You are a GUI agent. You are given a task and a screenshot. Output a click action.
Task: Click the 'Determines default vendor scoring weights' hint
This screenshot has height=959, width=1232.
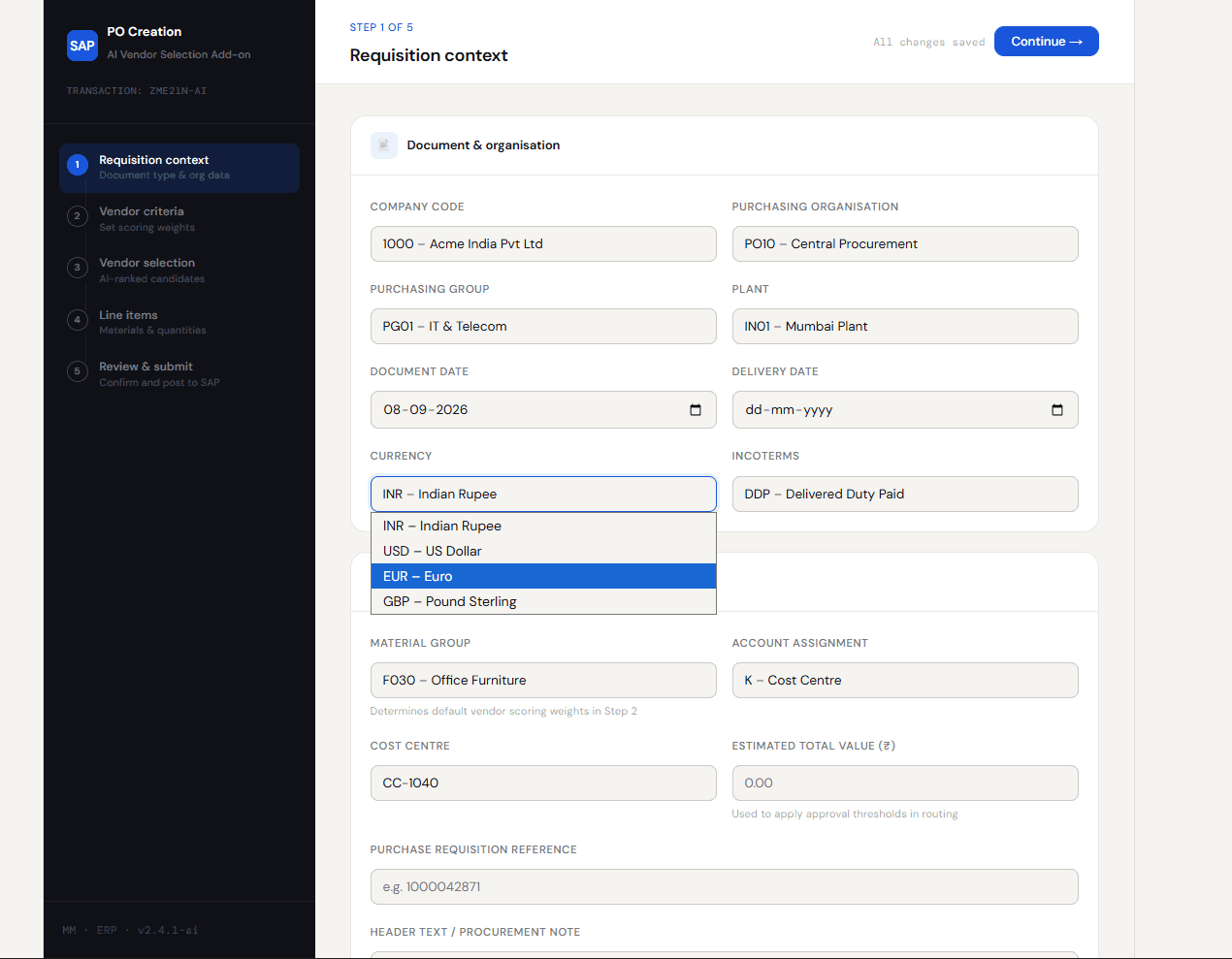(x=503, y=711)
